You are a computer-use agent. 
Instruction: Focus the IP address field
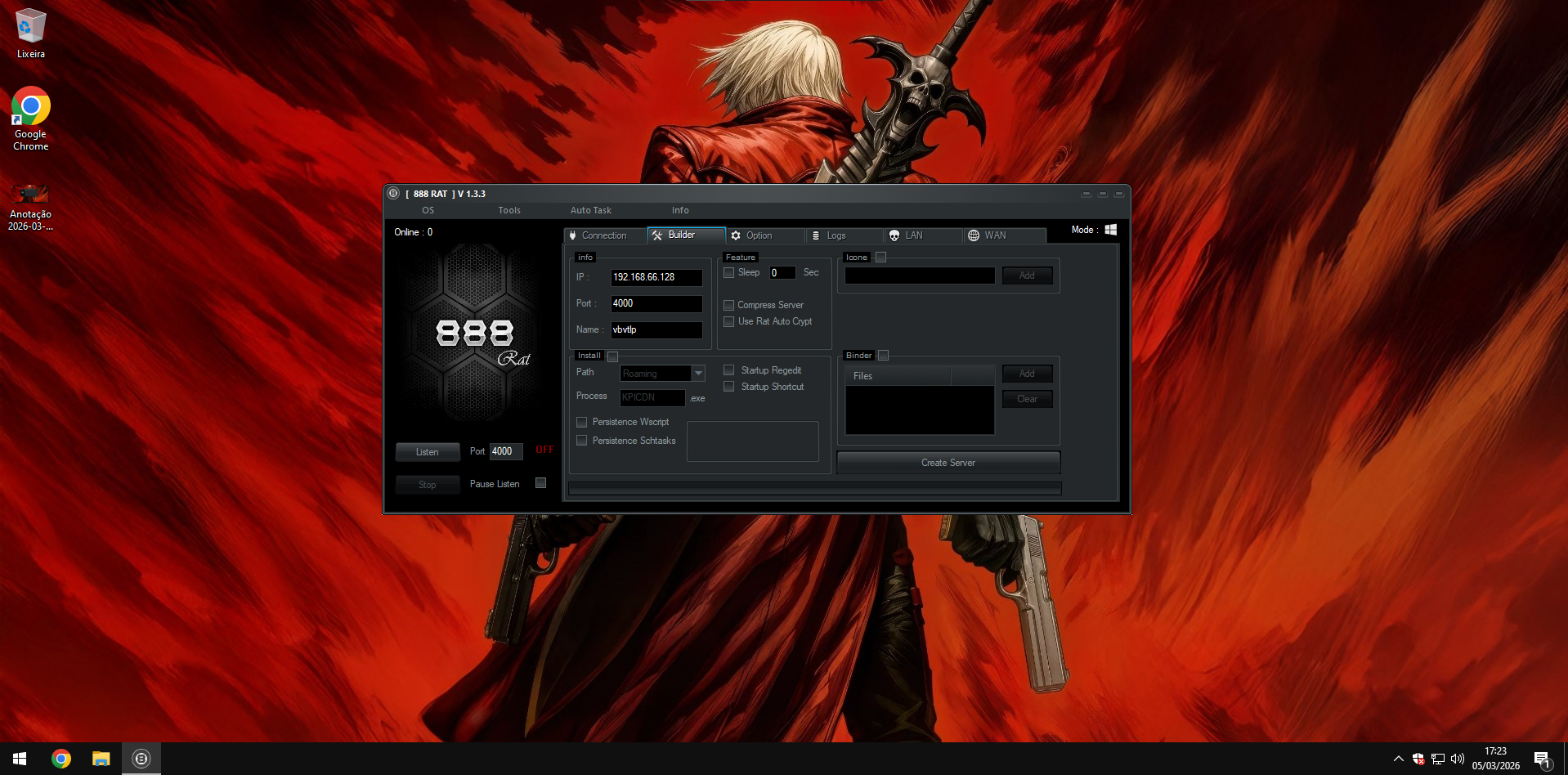click(x=656, y=277)
